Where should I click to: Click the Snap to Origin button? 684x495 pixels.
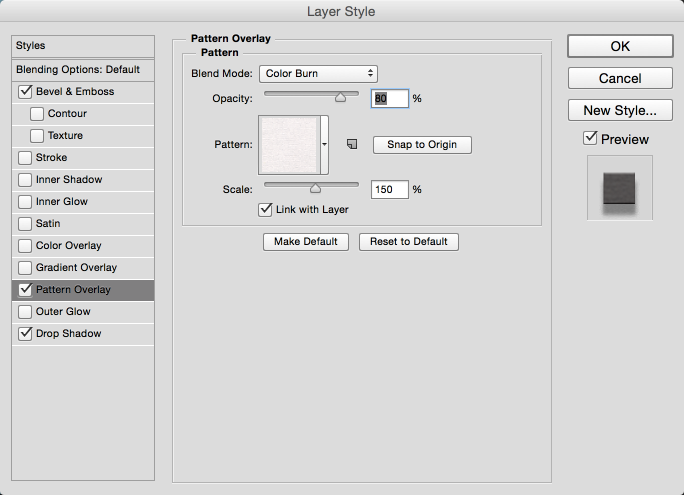click(422, 145)
